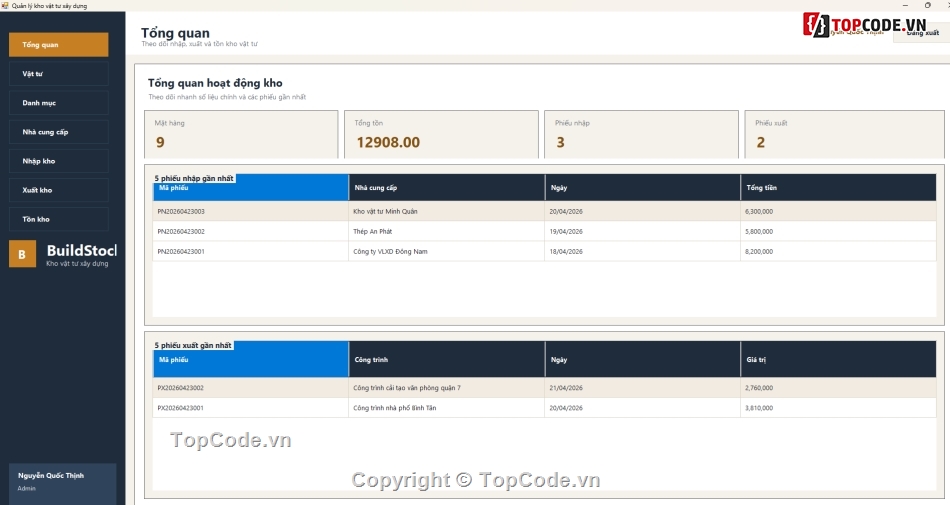
Task: Click the user name Nguyễn Quốc Thịnh
Action: pos(51,476)
